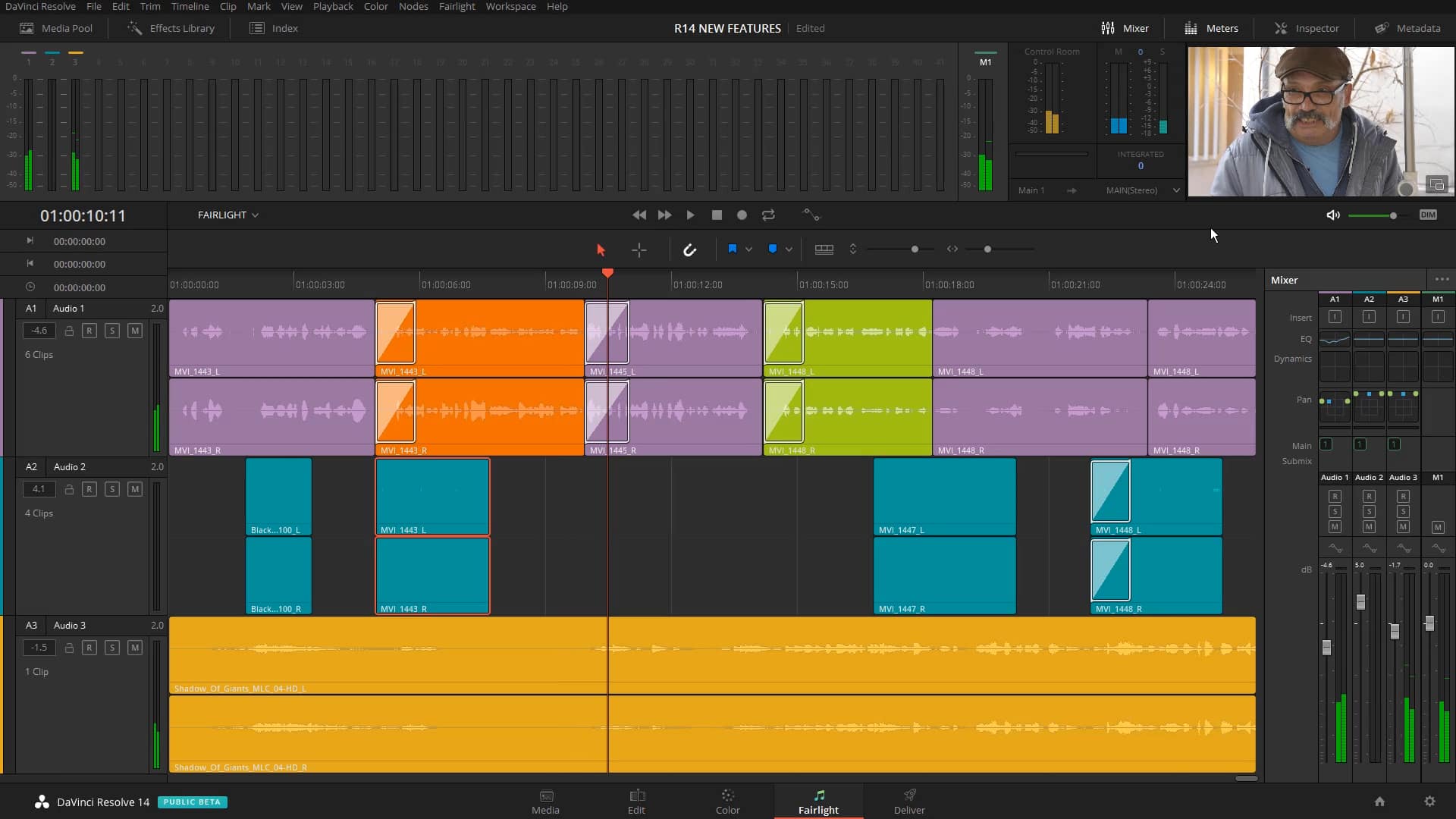Expand the FAIRLIGHT timeline dropdown
1456x819 pixels.
(228, 215)
